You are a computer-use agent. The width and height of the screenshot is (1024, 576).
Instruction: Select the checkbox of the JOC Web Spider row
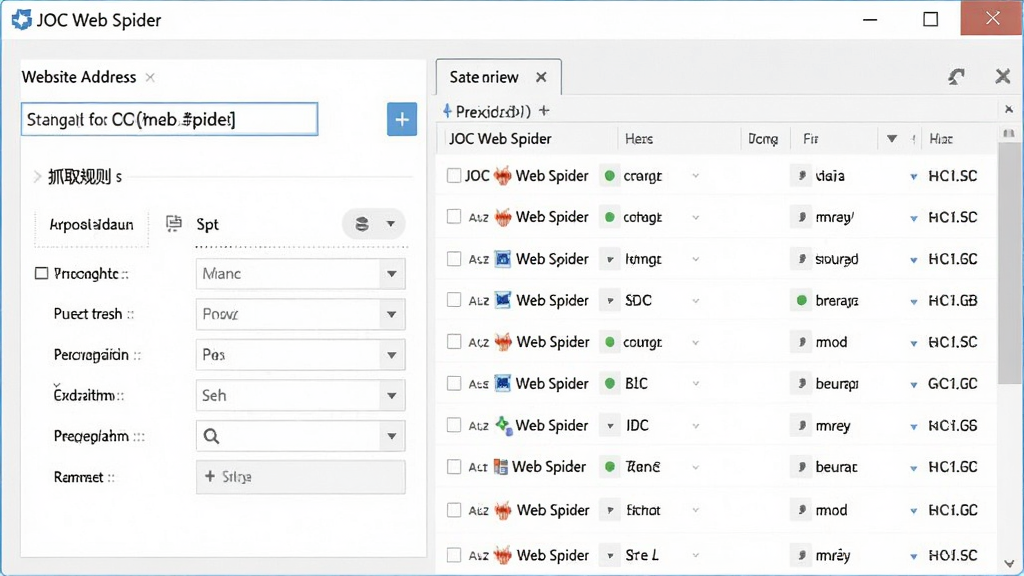(x=454, y=176)
